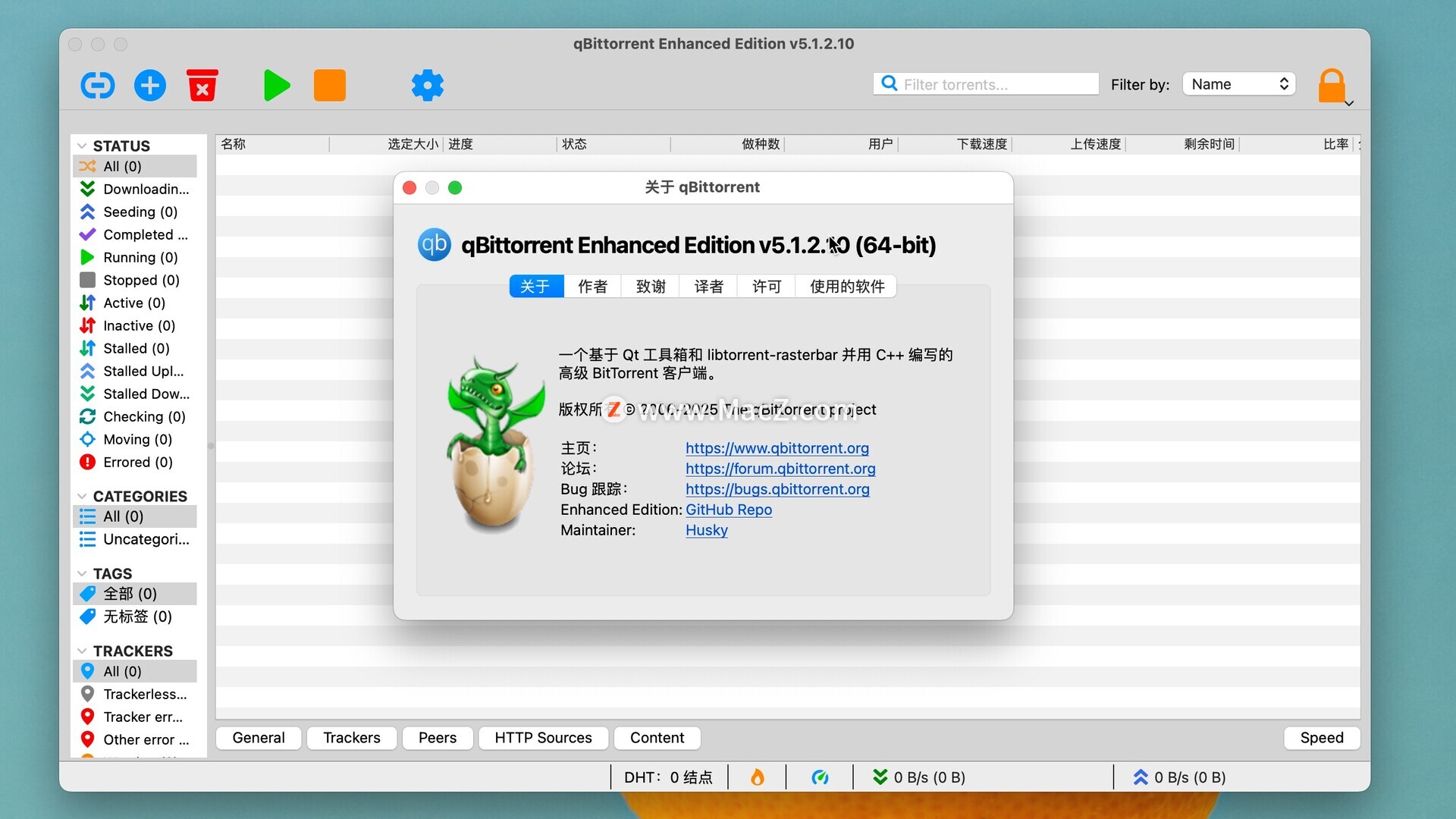Select 全部 (0) tag filter
This screenshot has width=1456, height=819.
point(135,594)
